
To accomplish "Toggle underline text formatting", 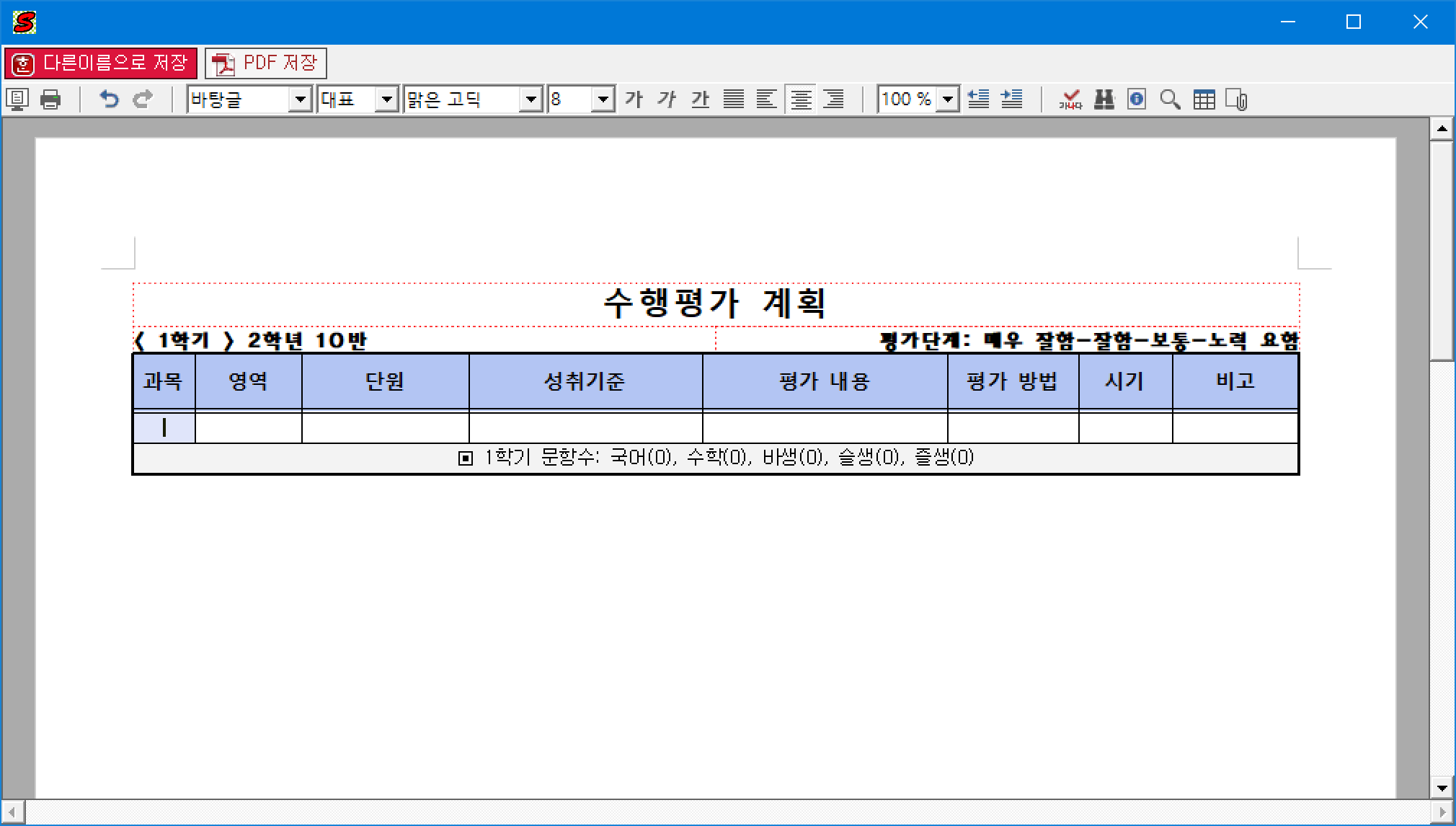I will (x=700, y=99).
